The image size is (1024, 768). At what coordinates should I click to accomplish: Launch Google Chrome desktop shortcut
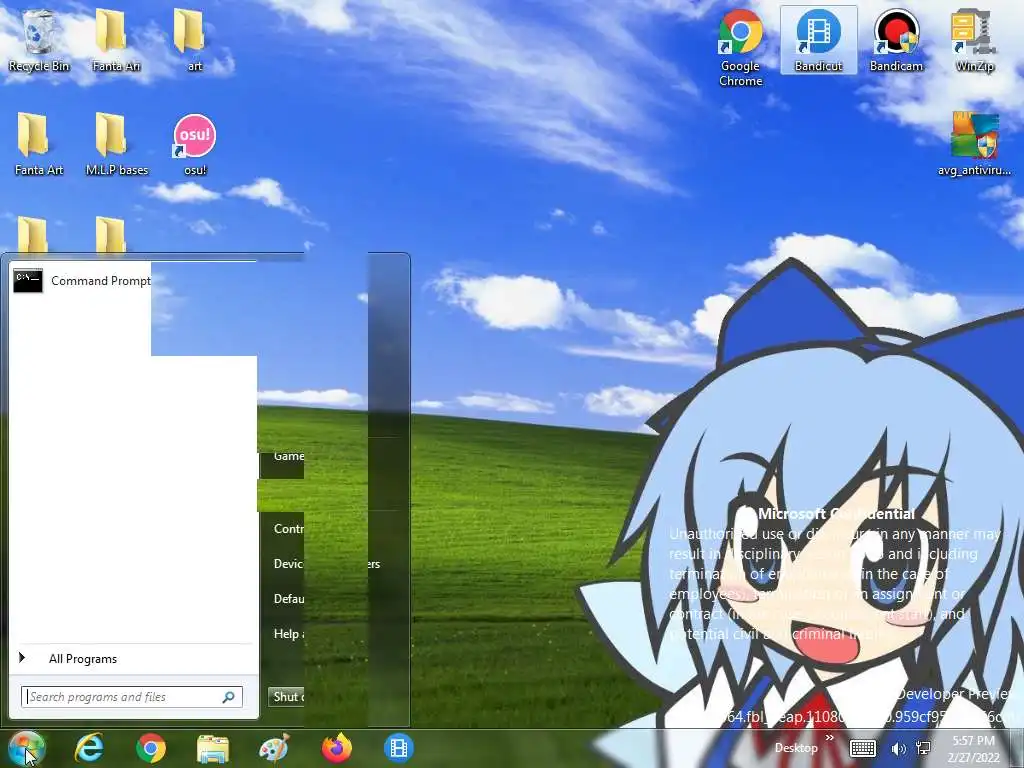(x=741, y=48)
